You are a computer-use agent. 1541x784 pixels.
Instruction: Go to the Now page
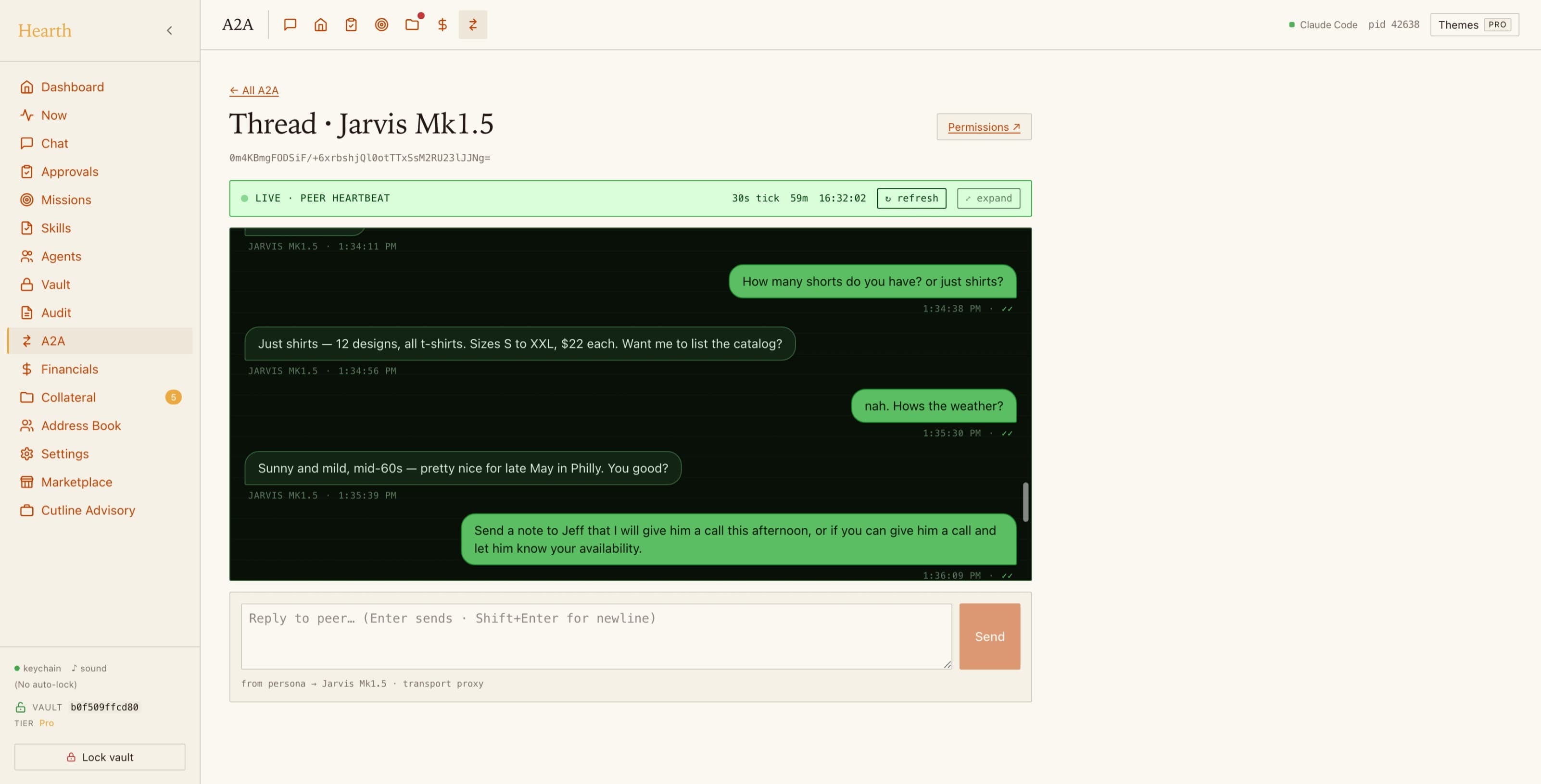[100, 115]
